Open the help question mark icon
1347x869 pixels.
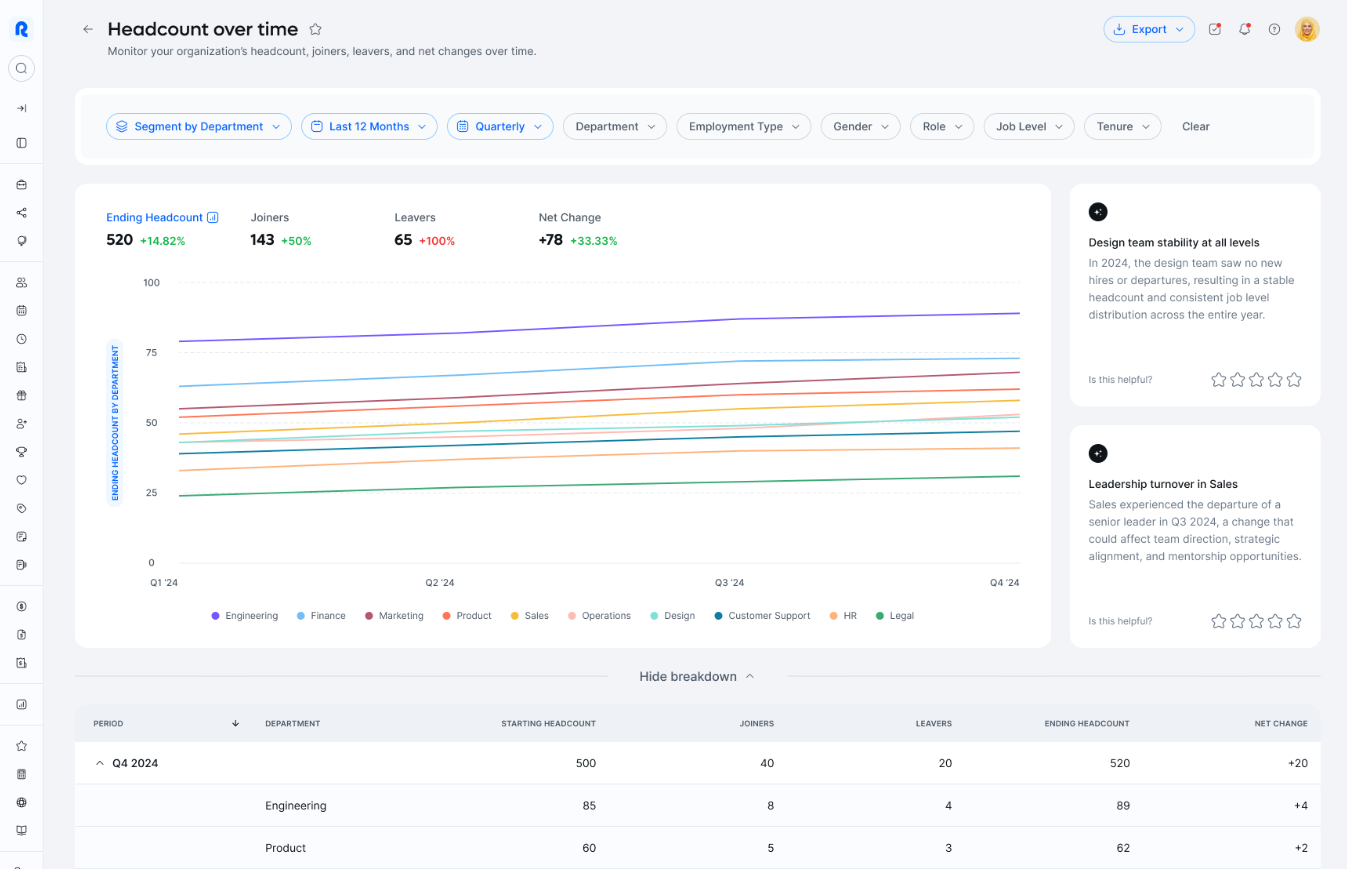pyautogui.click(x=1274, y=29)
